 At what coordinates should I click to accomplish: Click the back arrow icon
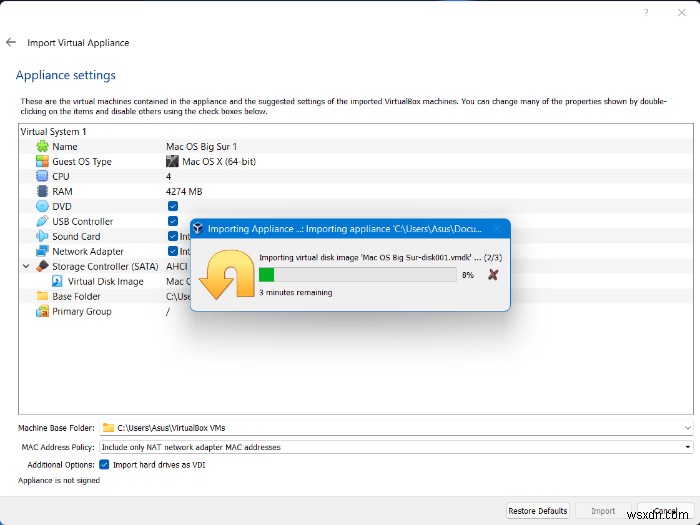pyautogui.click(x=11, y=42)
